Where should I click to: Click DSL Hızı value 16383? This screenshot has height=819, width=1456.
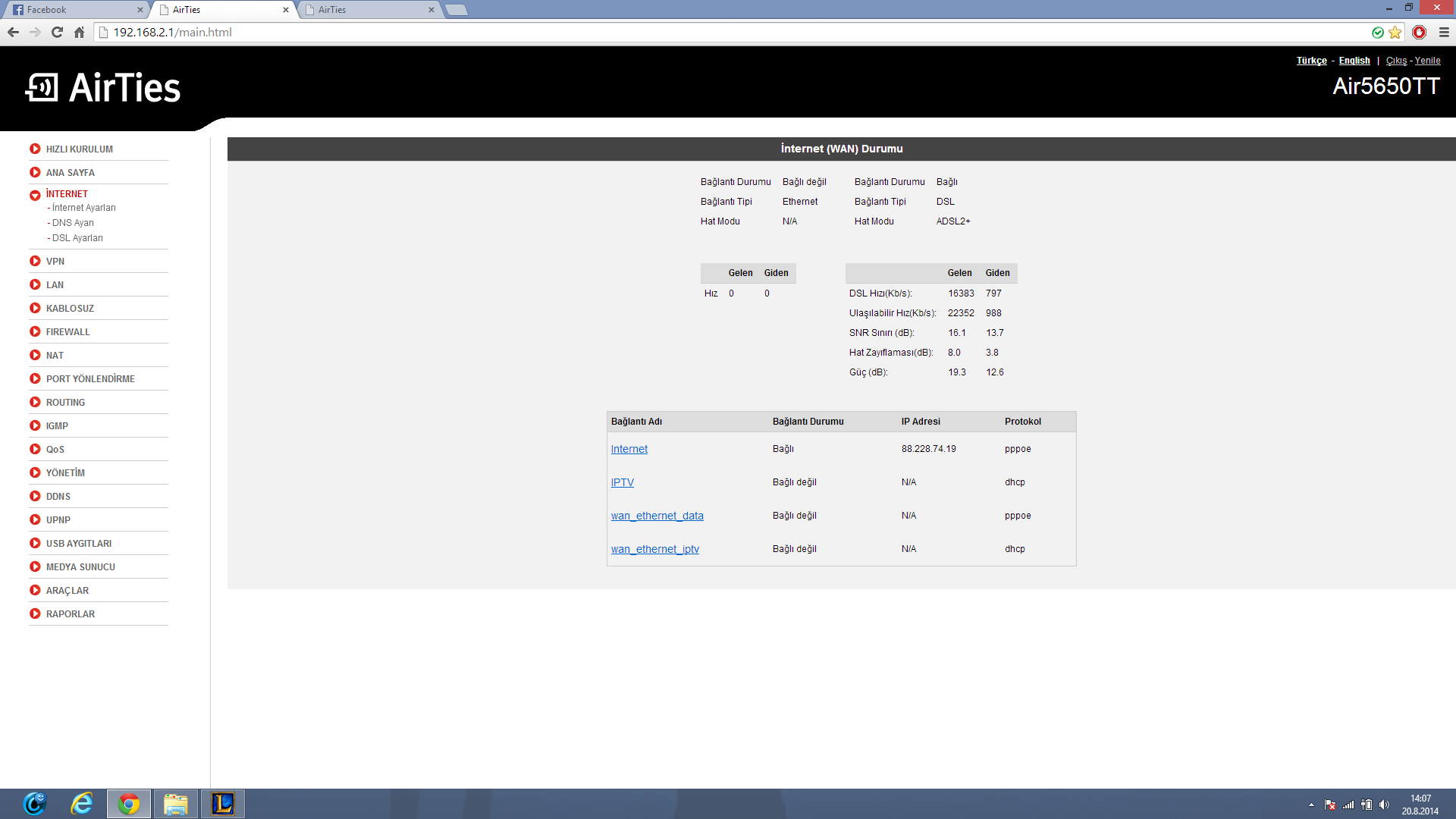961,293
